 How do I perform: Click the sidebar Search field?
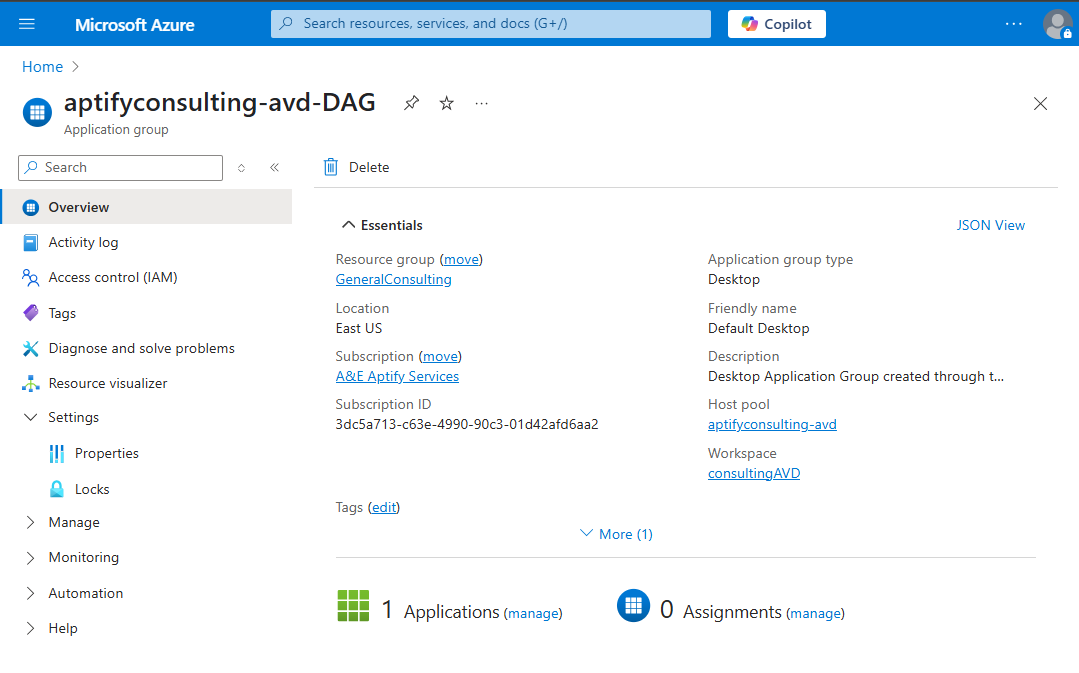click(120, 167)
